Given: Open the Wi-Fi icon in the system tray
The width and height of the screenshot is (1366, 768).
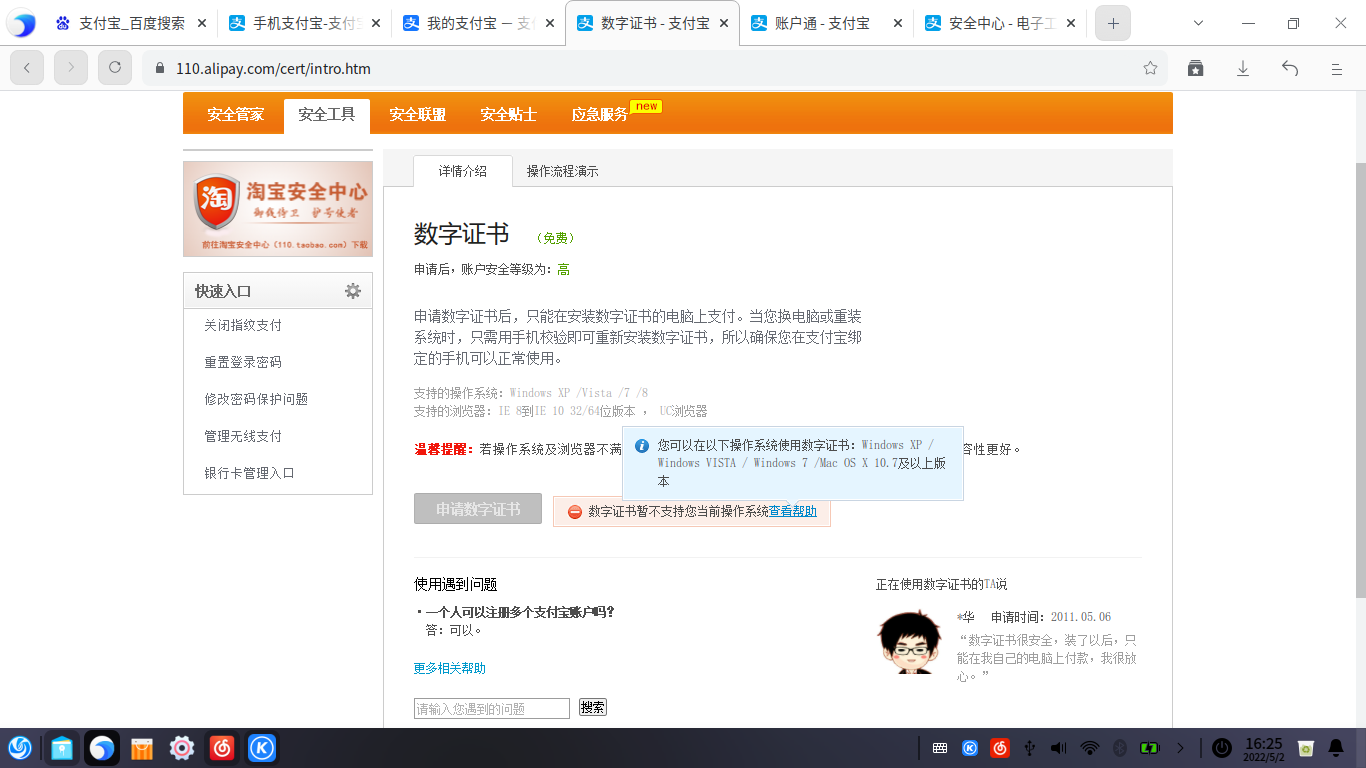Looking at the screenshot, I should pos(1090,747).
